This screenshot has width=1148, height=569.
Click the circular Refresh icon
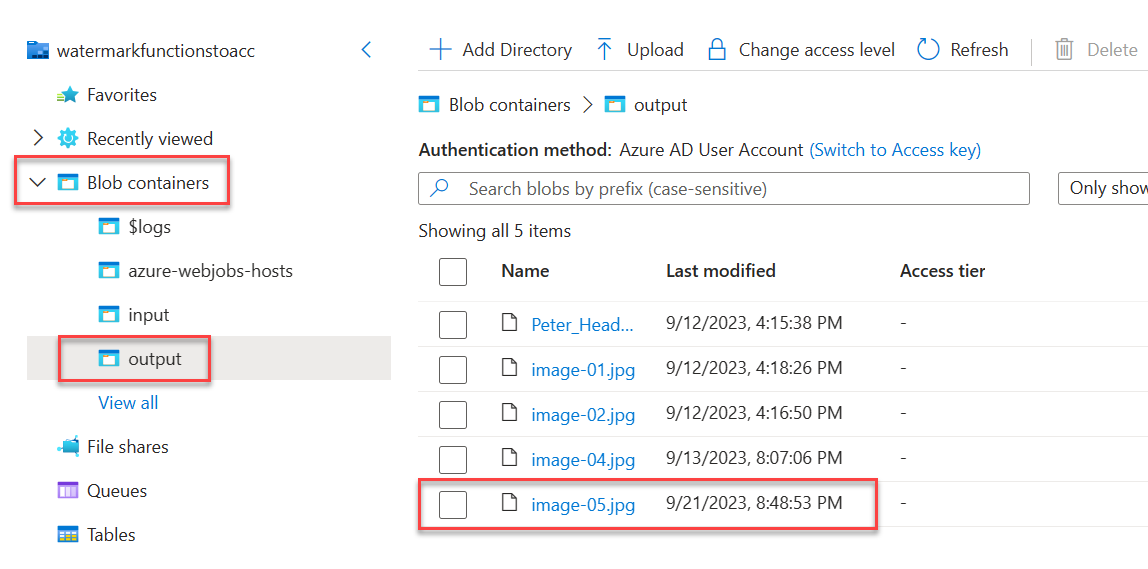point(928,50)
